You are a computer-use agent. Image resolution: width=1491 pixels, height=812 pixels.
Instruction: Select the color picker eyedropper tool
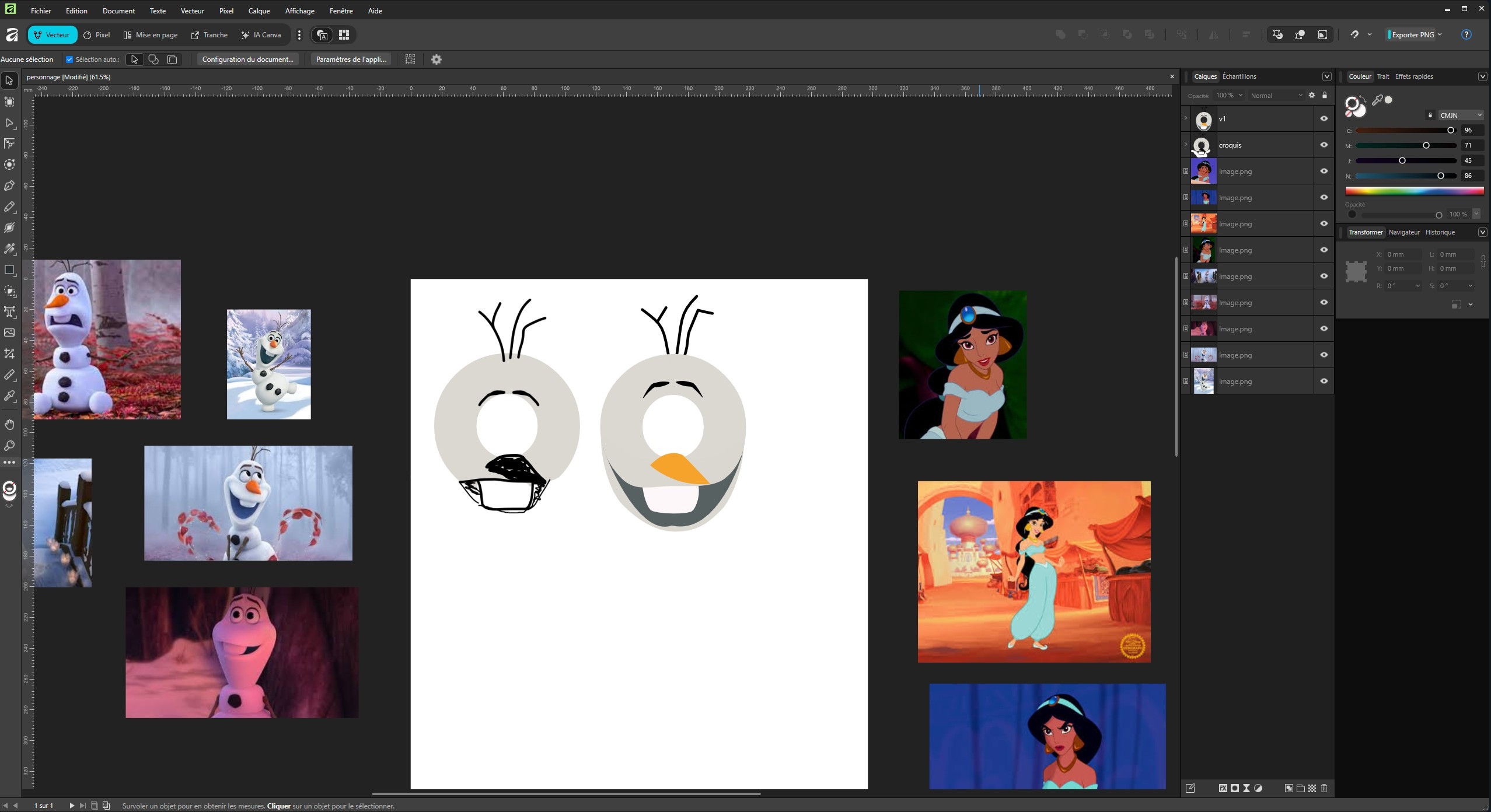(x=9, y=395)
